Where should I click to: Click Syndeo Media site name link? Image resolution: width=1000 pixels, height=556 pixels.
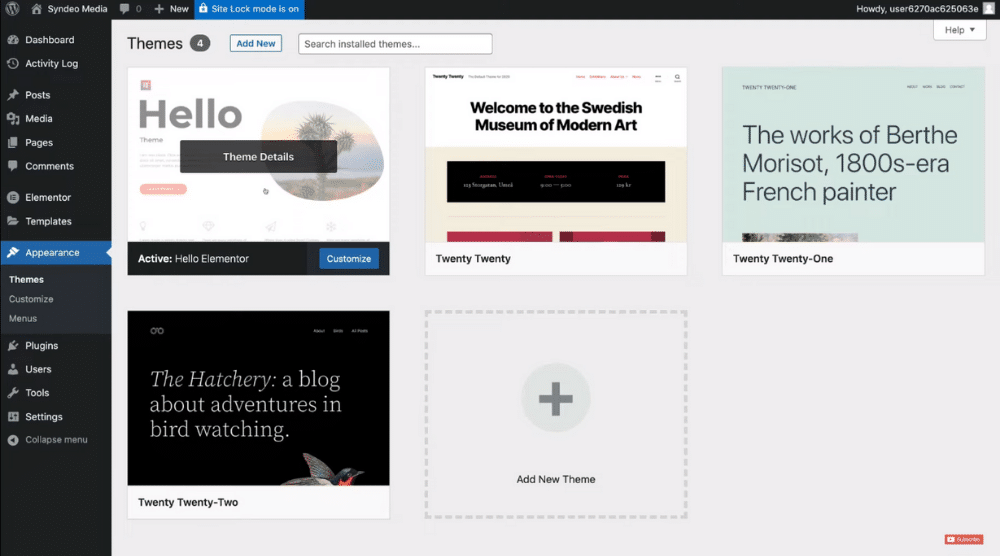77,9
